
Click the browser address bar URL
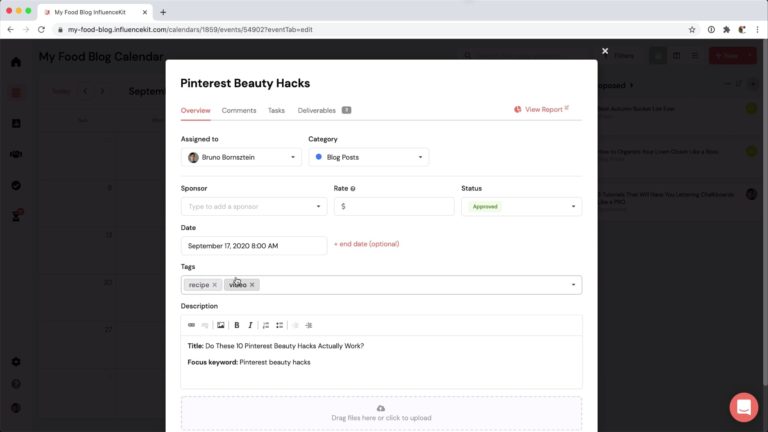point(190,29)
